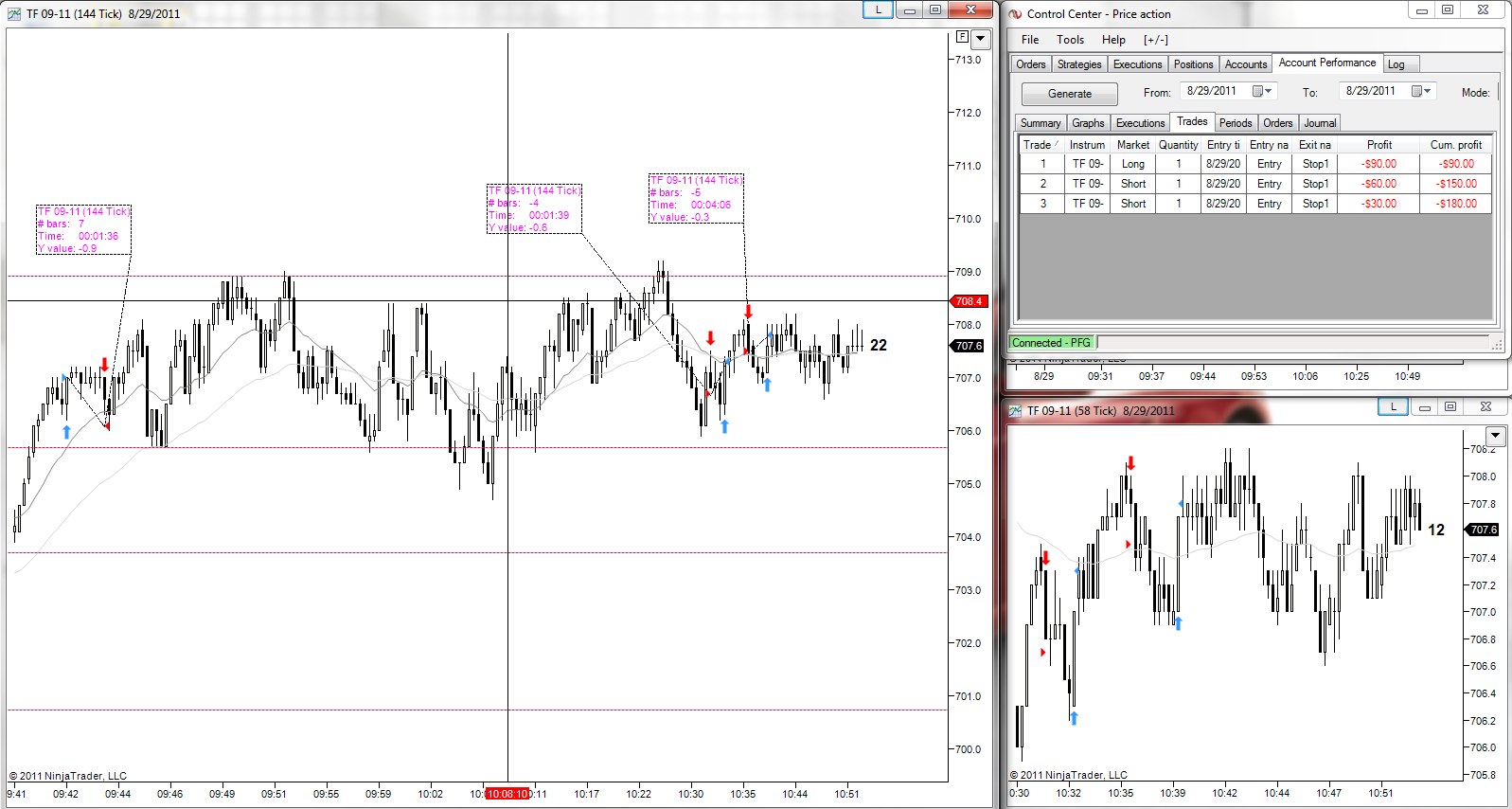The width and height of the screenshot is (1512, 809).
Task: Sort by the Quantity column header
Action: [1178, 145]
